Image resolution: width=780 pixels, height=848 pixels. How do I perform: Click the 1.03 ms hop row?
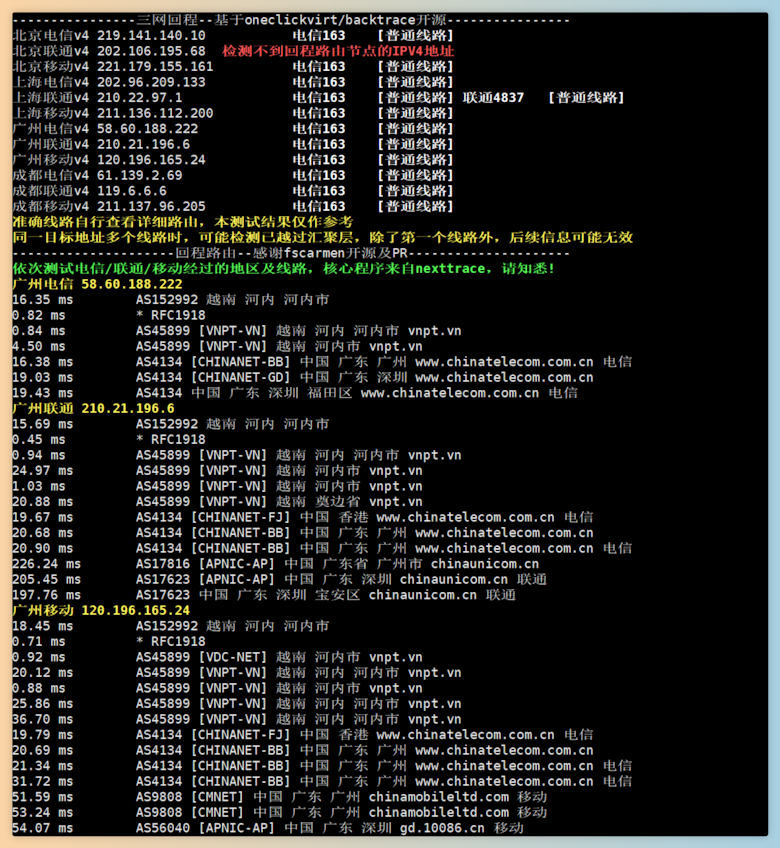click(x=217, y=487)
